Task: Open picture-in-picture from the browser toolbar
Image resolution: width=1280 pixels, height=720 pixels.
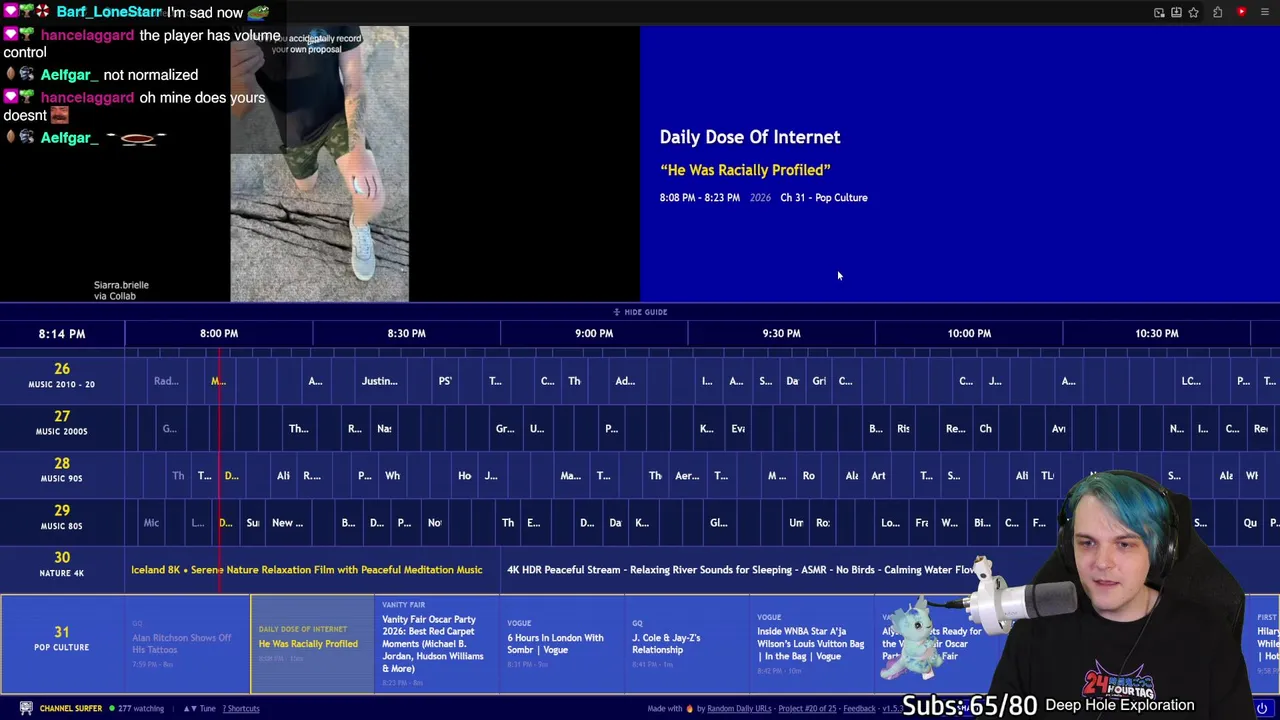Action: point(1159,13)
